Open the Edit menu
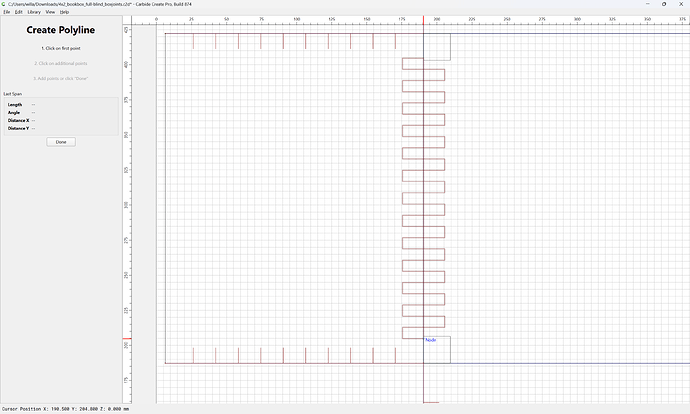The height and width of the screenshot is (414, 690). 18,12
